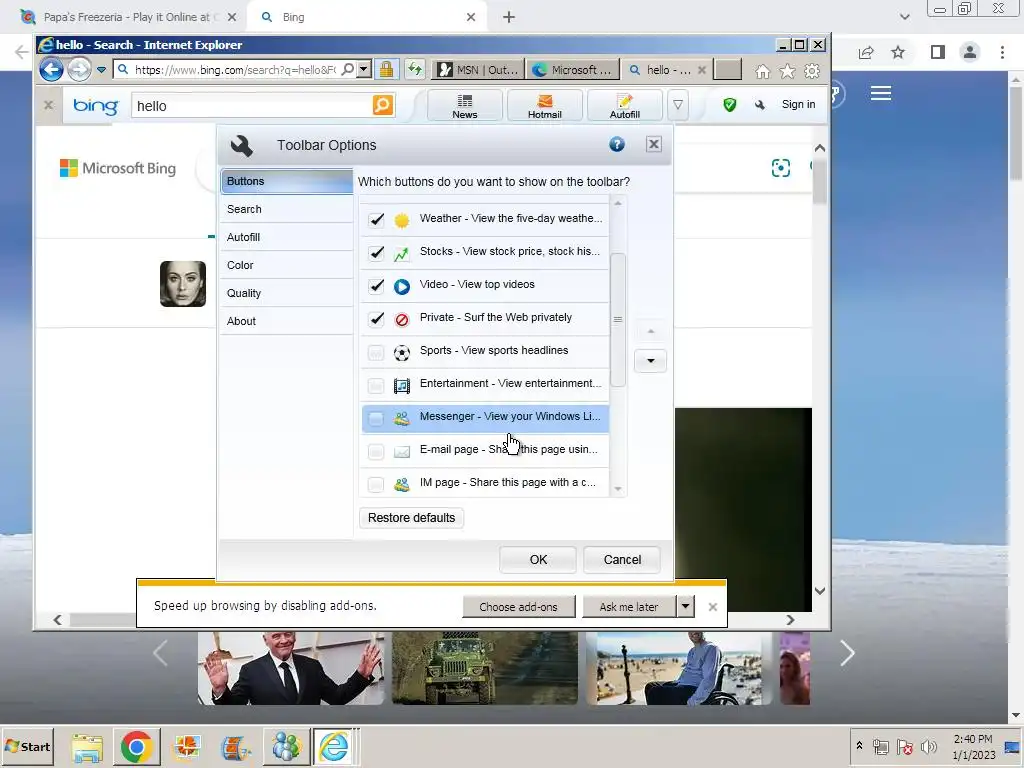
Task: Click the Internet Explorer back arrow button
Action: click(51, 69)
